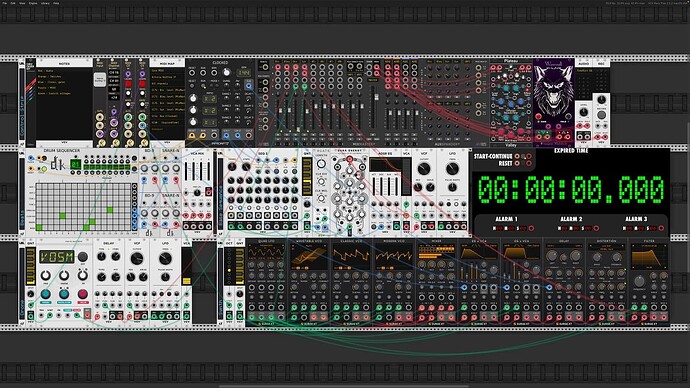690x388 pixels.
Task: Click the VCA MIX first channel fader
Action: (187, 171)
